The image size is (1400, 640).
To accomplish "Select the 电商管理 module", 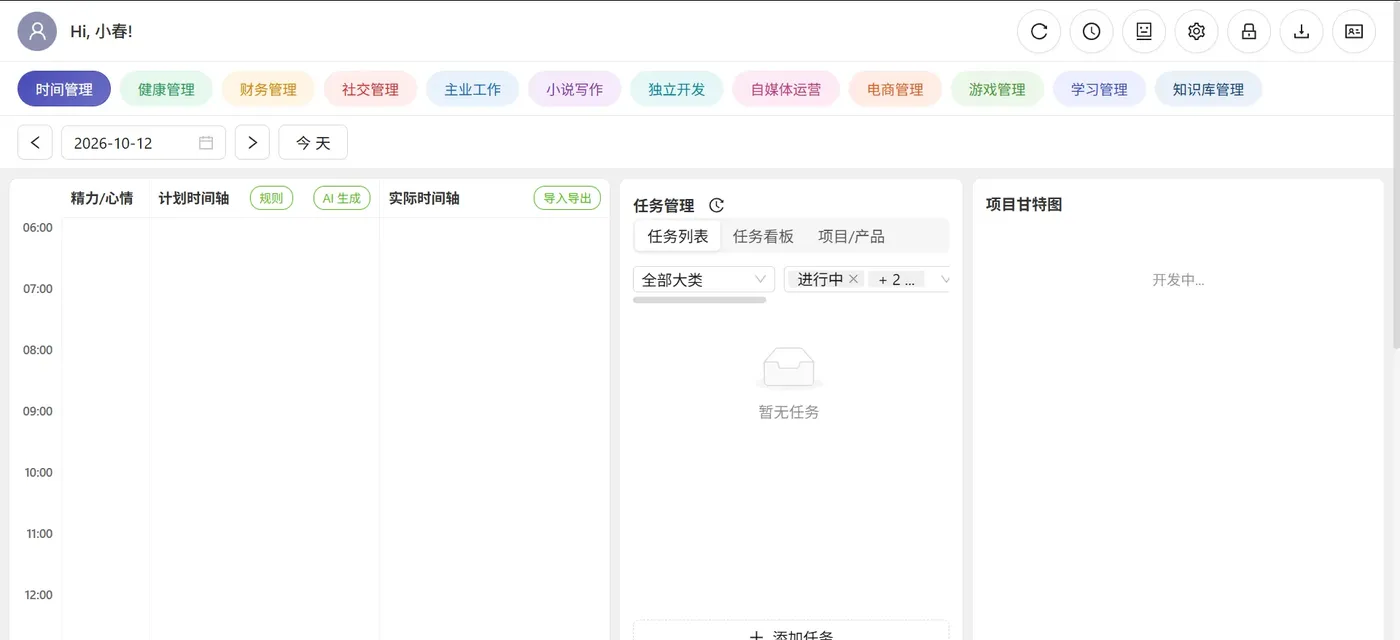I will point(895,89).
